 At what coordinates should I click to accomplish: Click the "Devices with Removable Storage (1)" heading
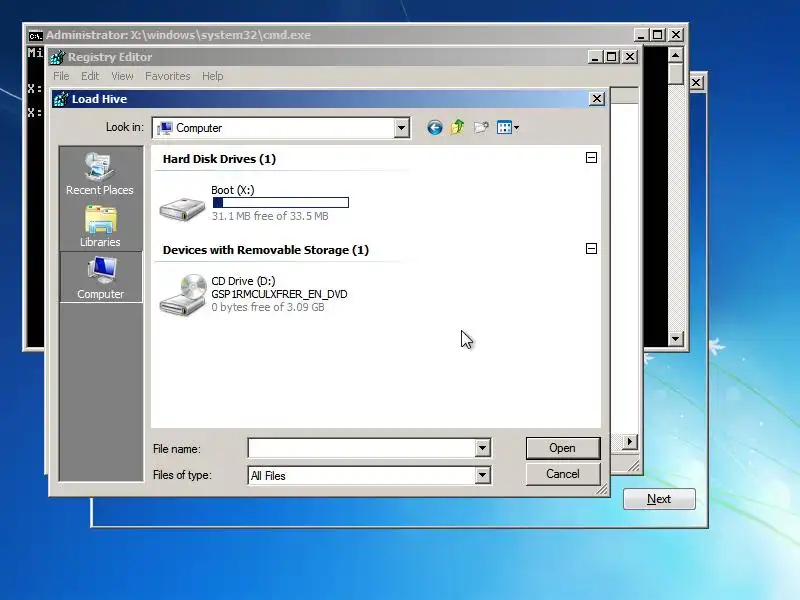click(266, 250)
